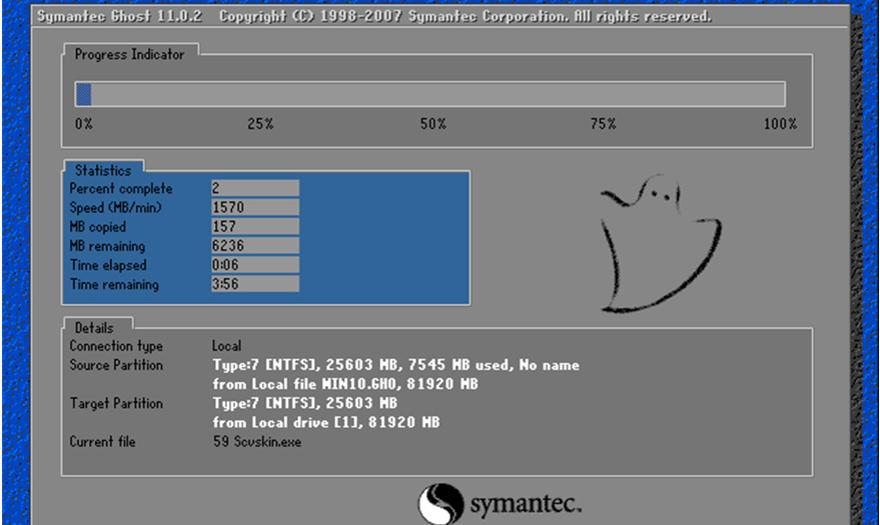Click the MB copied value 157

[x=255, y=226]
